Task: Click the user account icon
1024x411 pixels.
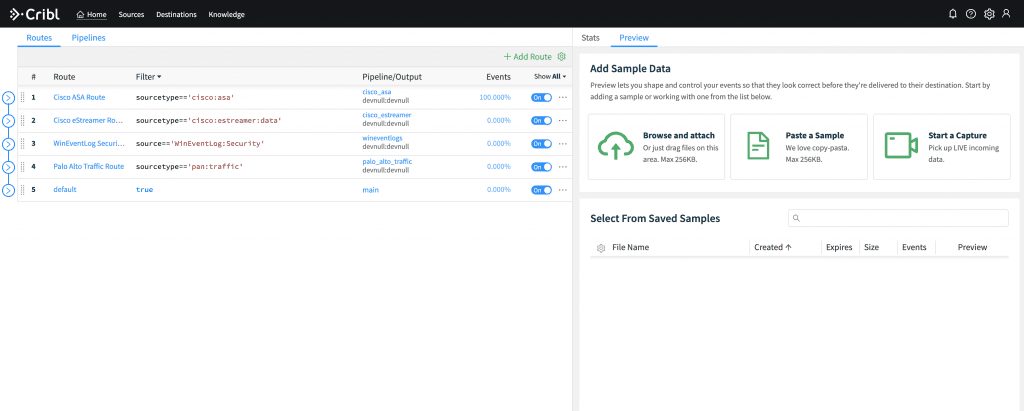Action: (x=1007, y=14)
